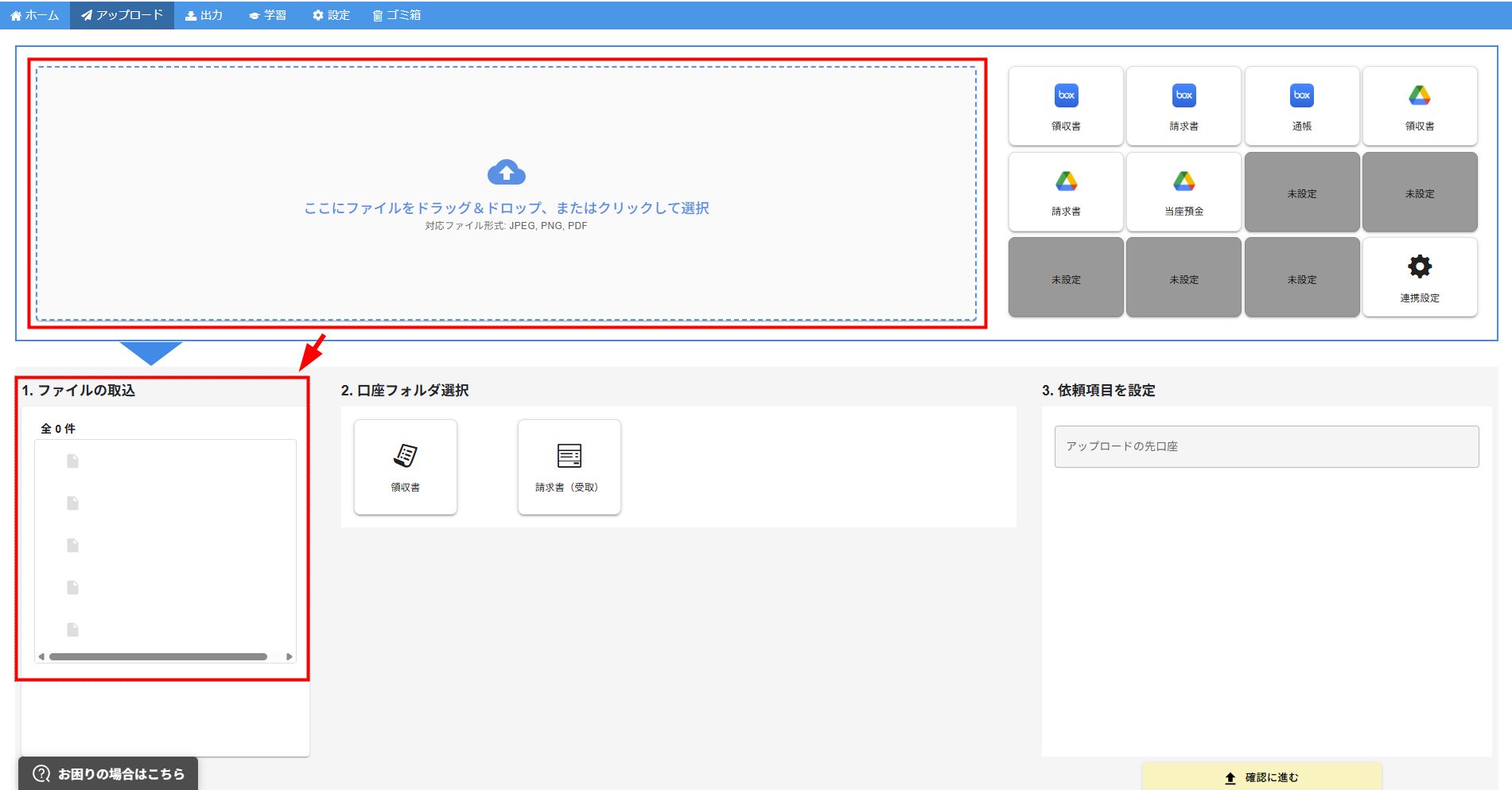Open the Box 領収書 integration tile
The width and height of the screenshot is (1512, 790).
pos(1066,106)
